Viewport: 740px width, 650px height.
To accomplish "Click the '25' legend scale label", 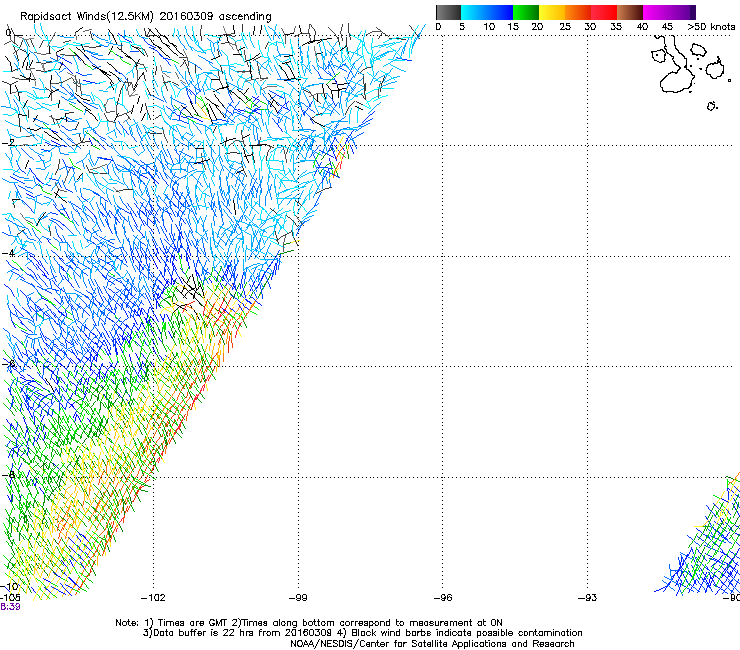I will pos(565,27).
